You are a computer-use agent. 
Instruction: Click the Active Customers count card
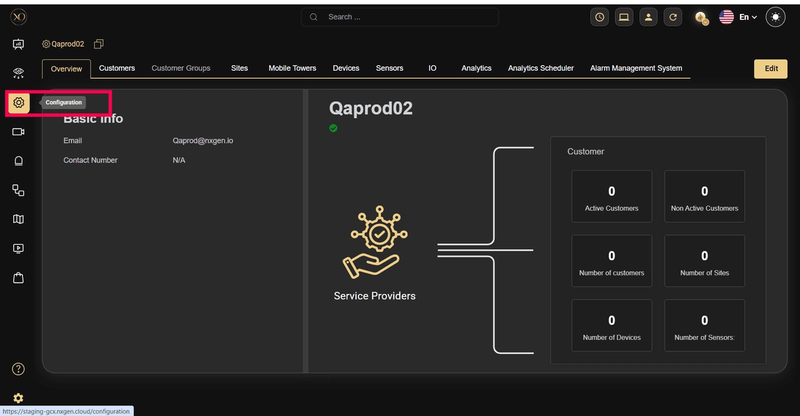tap(611, 197)
